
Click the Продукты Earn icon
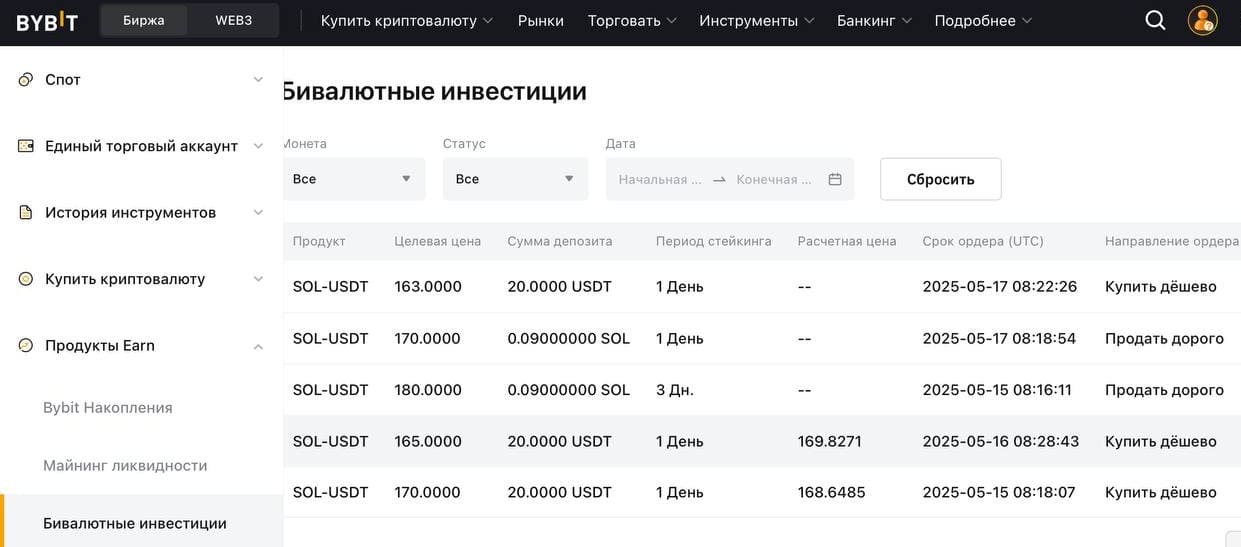26,345
